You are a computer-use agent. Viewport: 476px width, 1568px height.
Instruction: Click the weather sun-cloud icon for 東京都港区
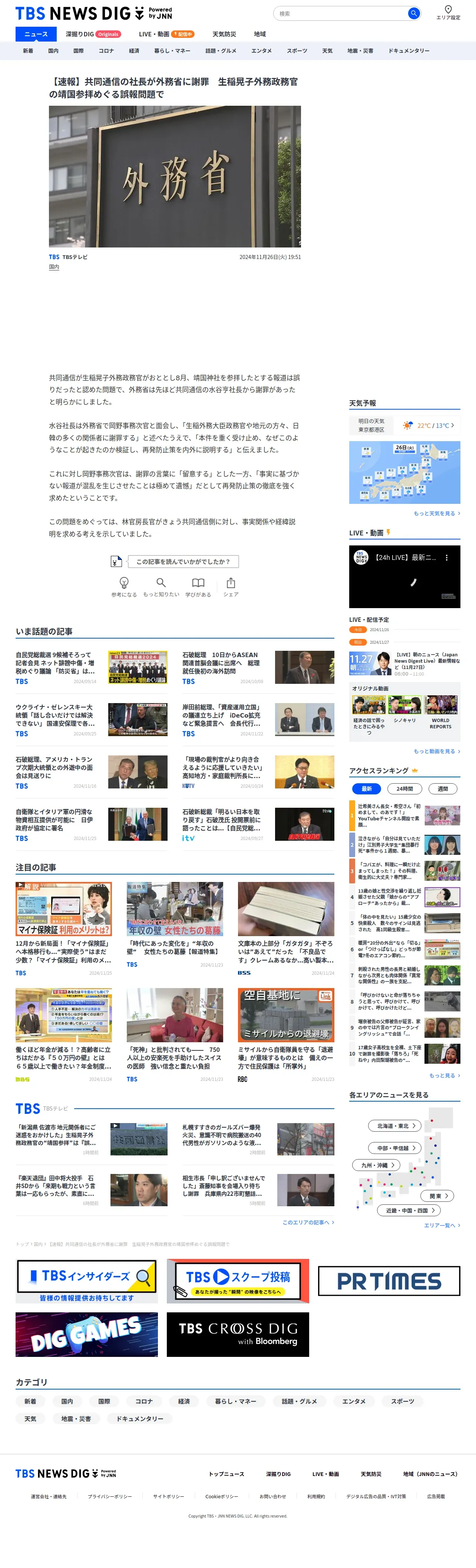(407, 425)
